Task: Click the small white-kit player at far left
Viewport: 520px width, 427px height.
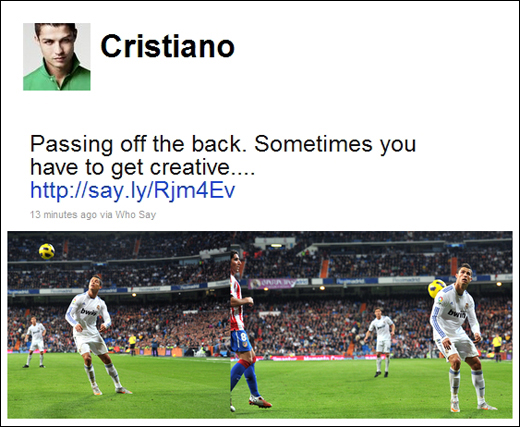Action: [35, 342]
